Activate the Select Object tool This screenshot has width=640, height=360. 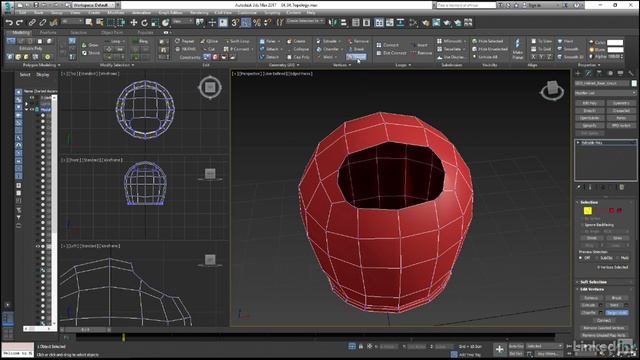89,23
